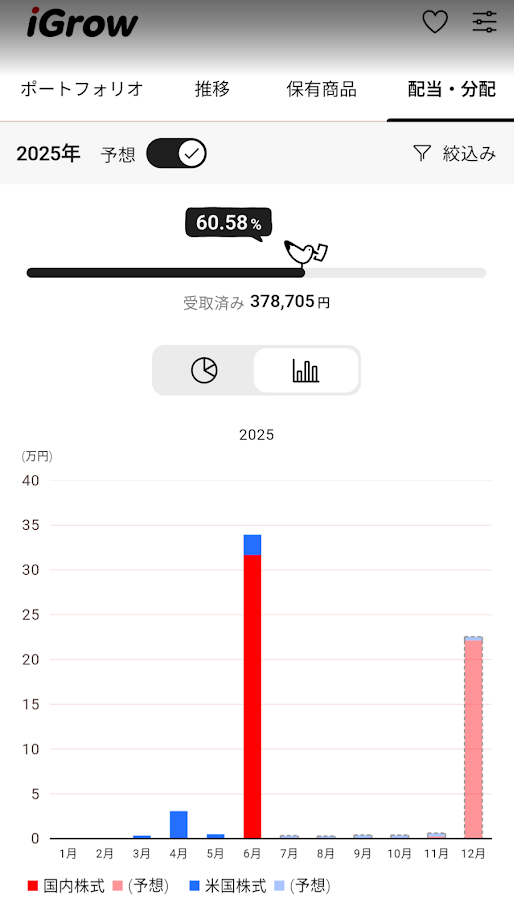The image size is (514, 903).
Task: Select the December forecast bar
Action: click(473, 737)
